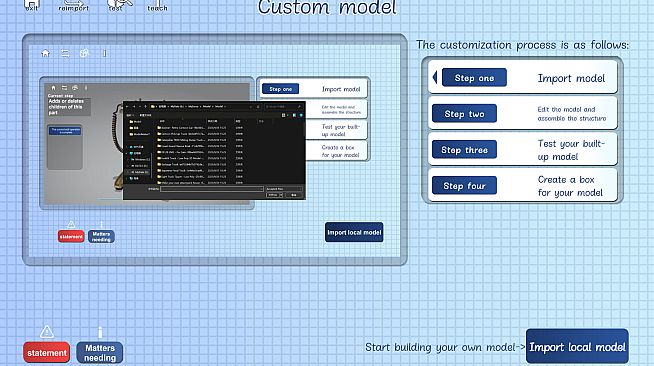The image size is (654, 366).
Task: Click small 'Import model' text in preview
Action: click(341, 89)
